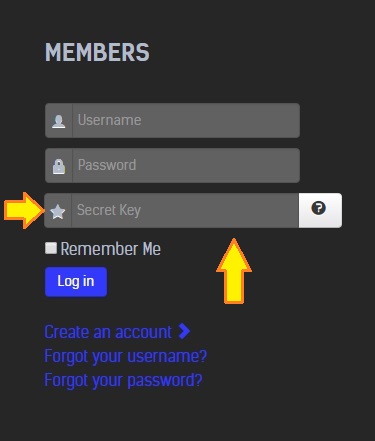Follow the Forgot your username? link
Image resolution: width=375 pixels, height=441 pixels.
tap(126, 356)
